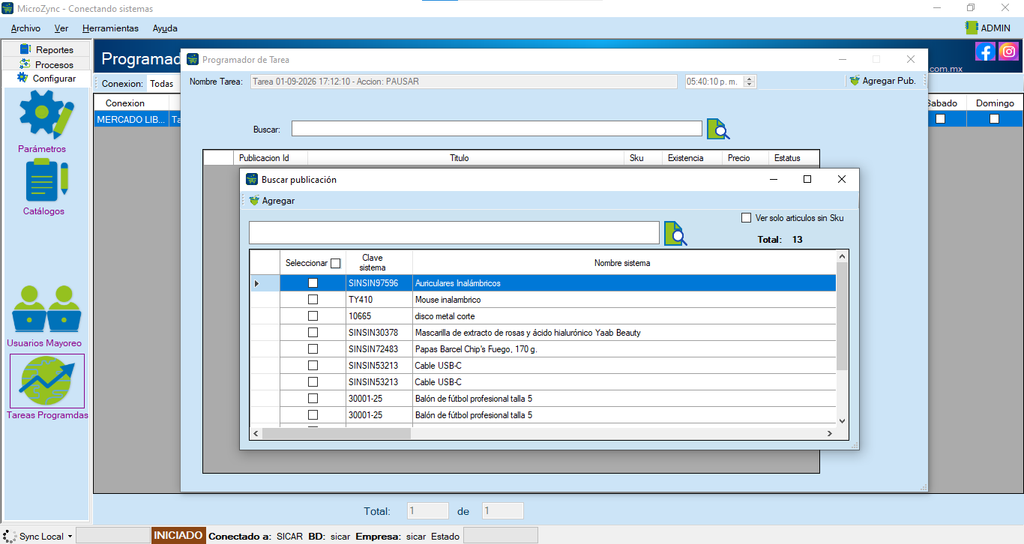Click Clave sistema column header
The height and width of the screenshot is (544, 1024).
[379, 263]
